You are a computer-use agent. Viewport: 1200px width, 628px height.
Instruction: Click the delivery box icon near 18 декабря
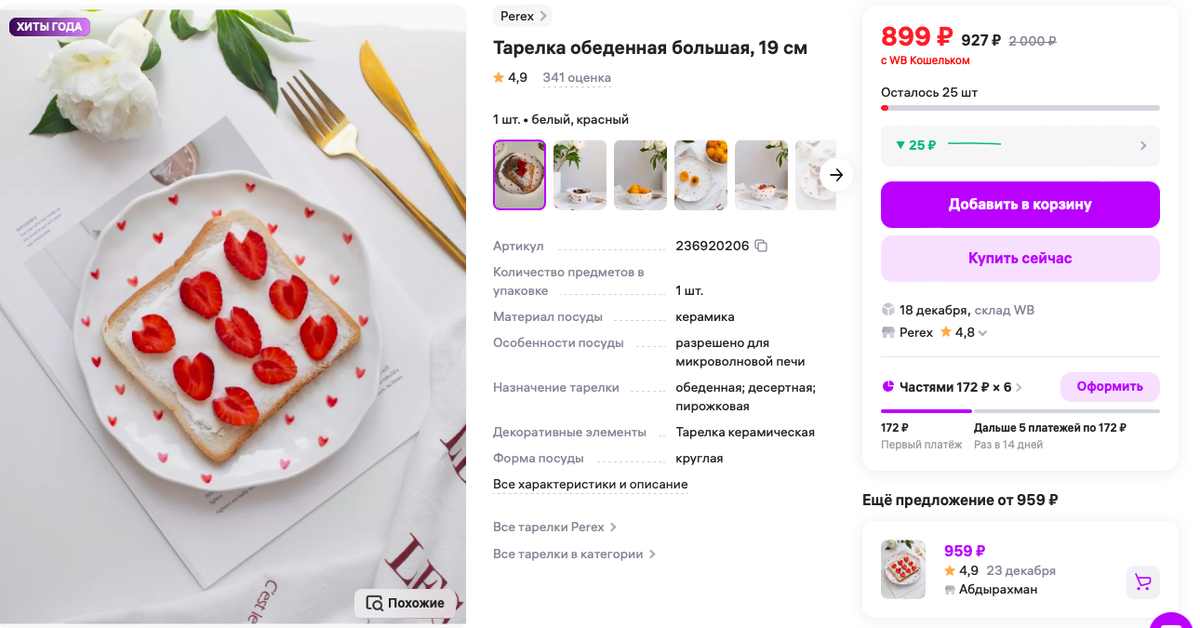(x=890, y=310)
